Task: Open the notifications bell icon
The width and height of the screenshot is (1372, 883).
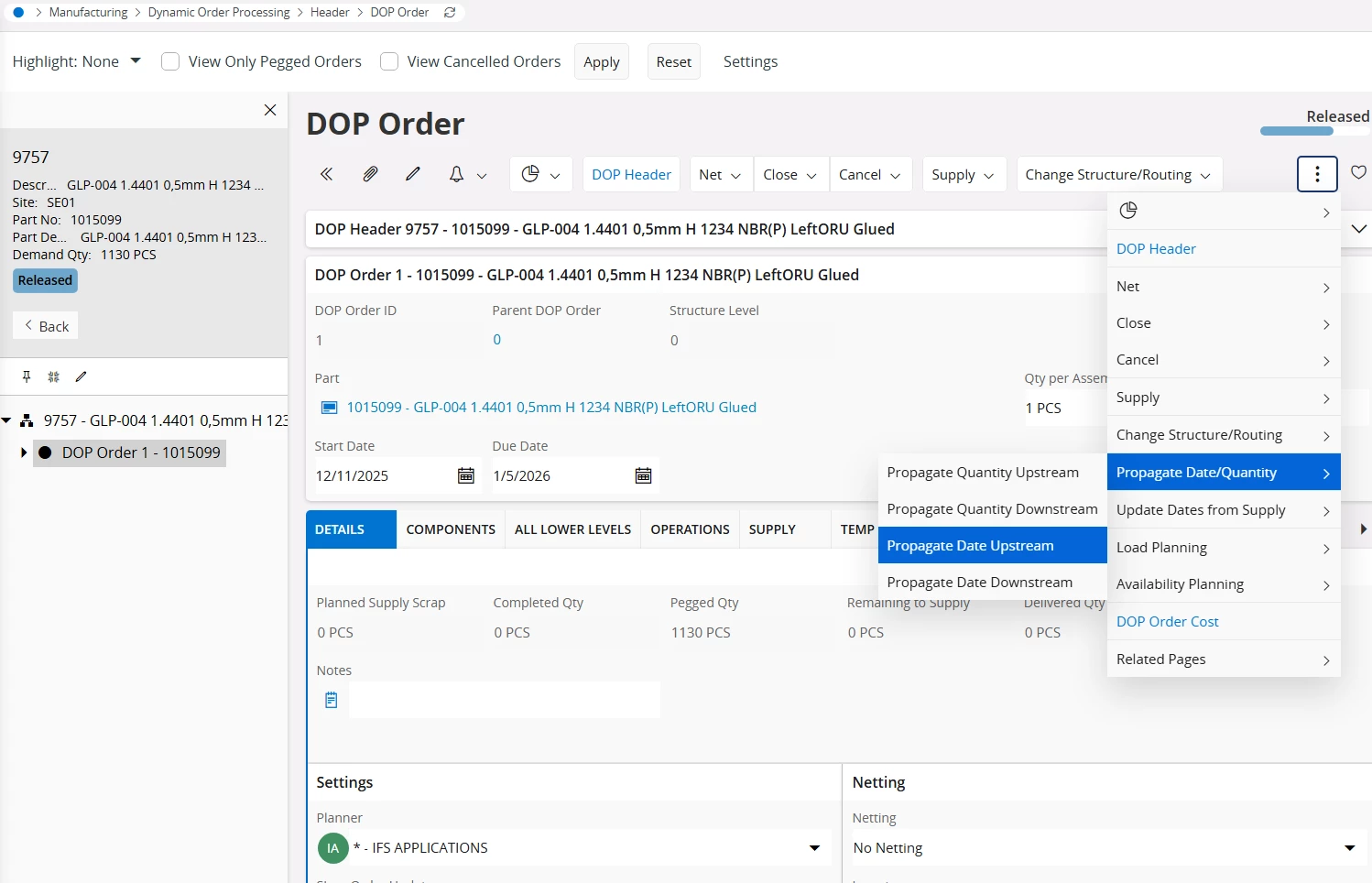Action: [x=456, y=174]
